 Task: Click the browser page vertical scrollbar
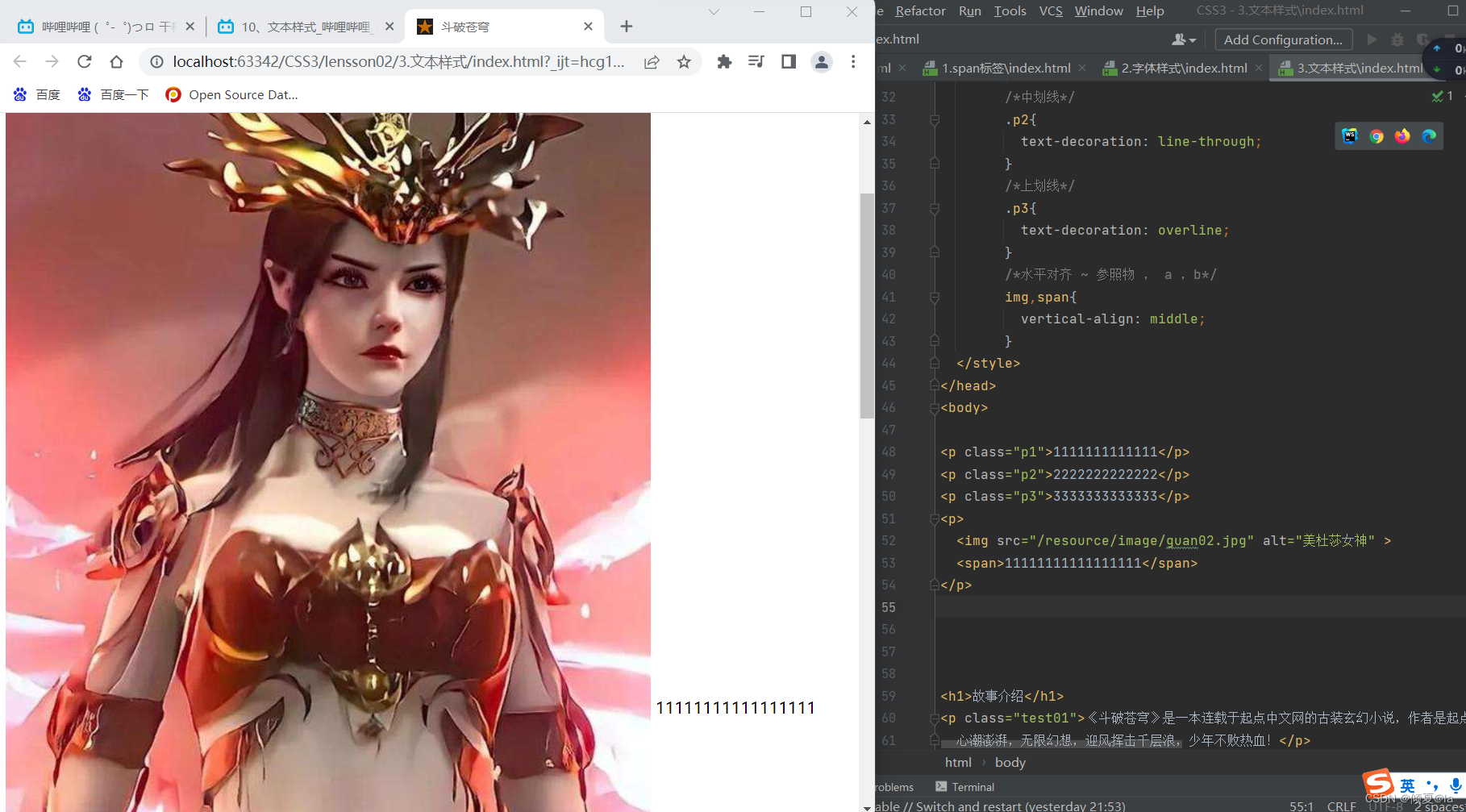point(867,306)
